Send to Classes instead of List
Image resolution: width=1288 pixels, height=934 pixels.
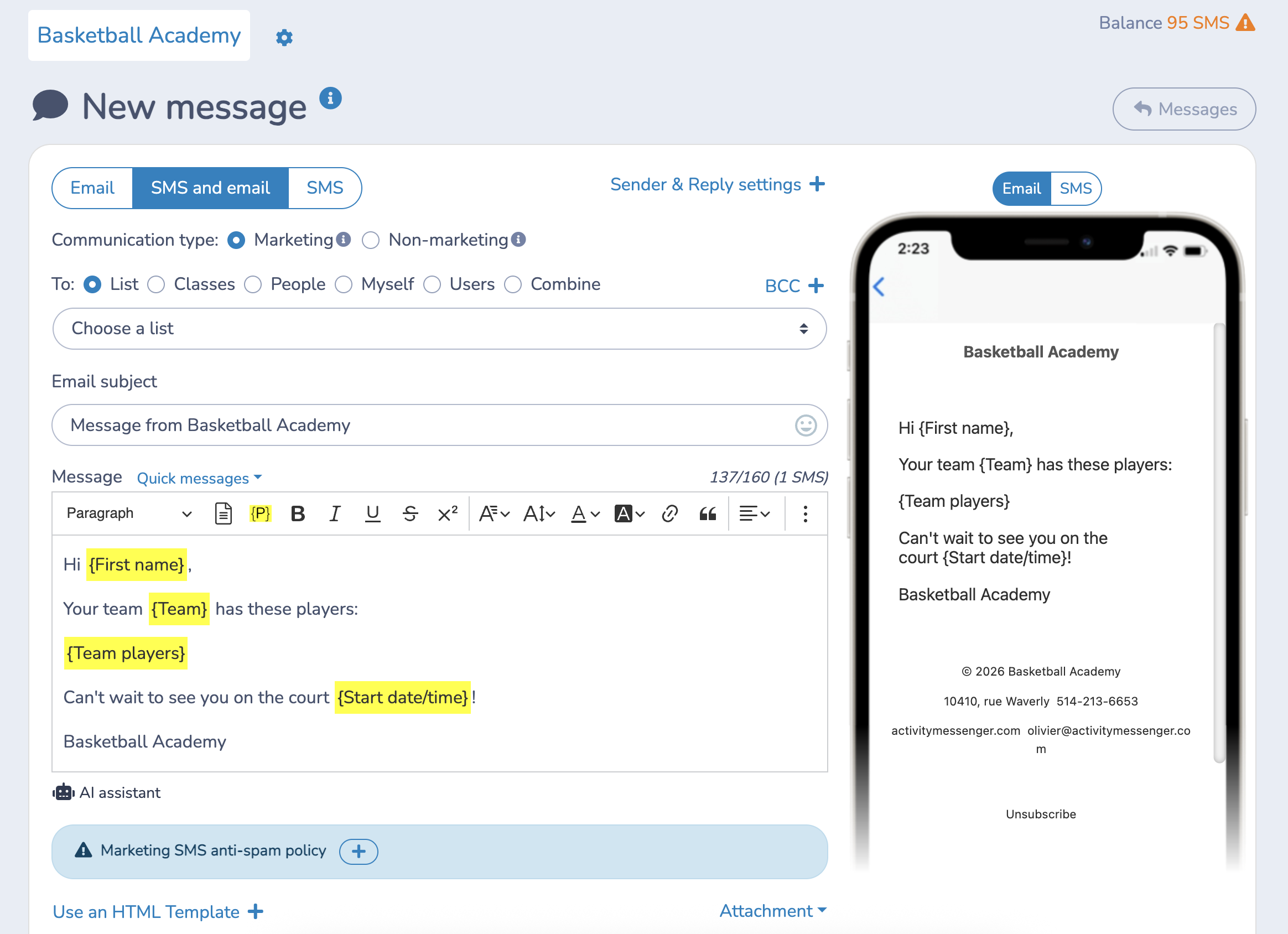tap(156, 284)
